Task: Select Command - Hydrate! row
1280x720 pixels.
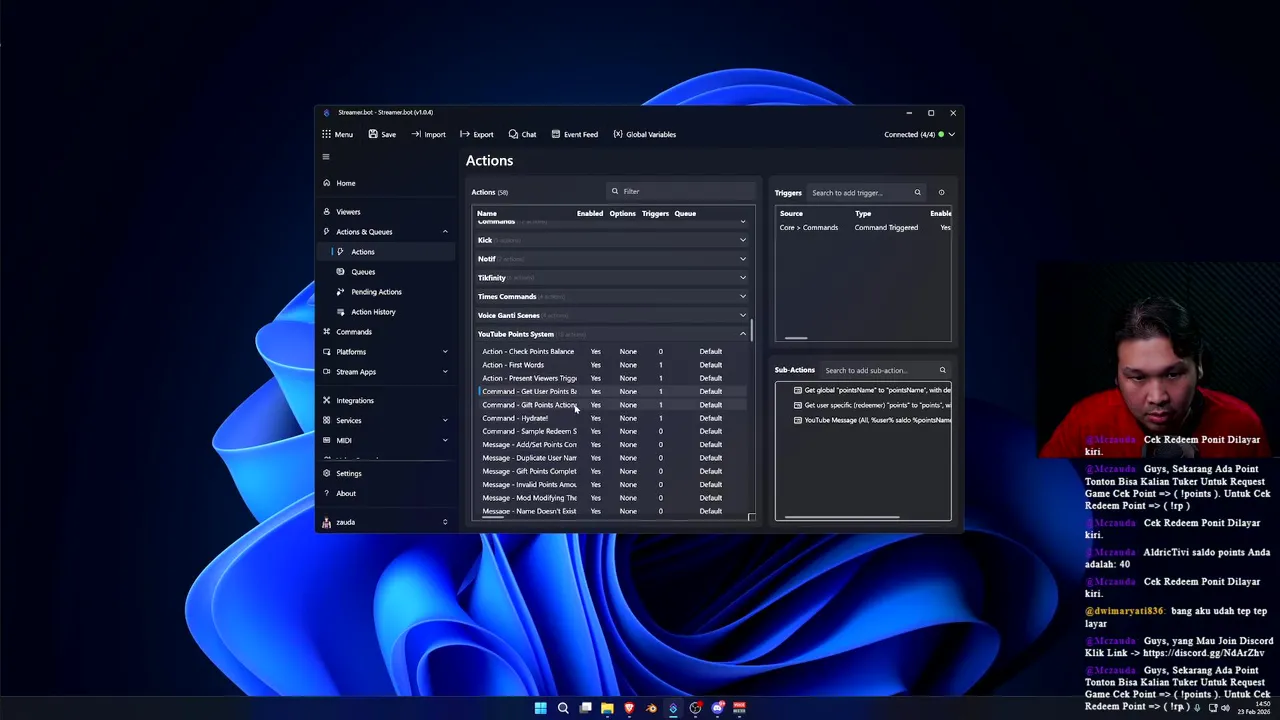Action: pos(612,418)
